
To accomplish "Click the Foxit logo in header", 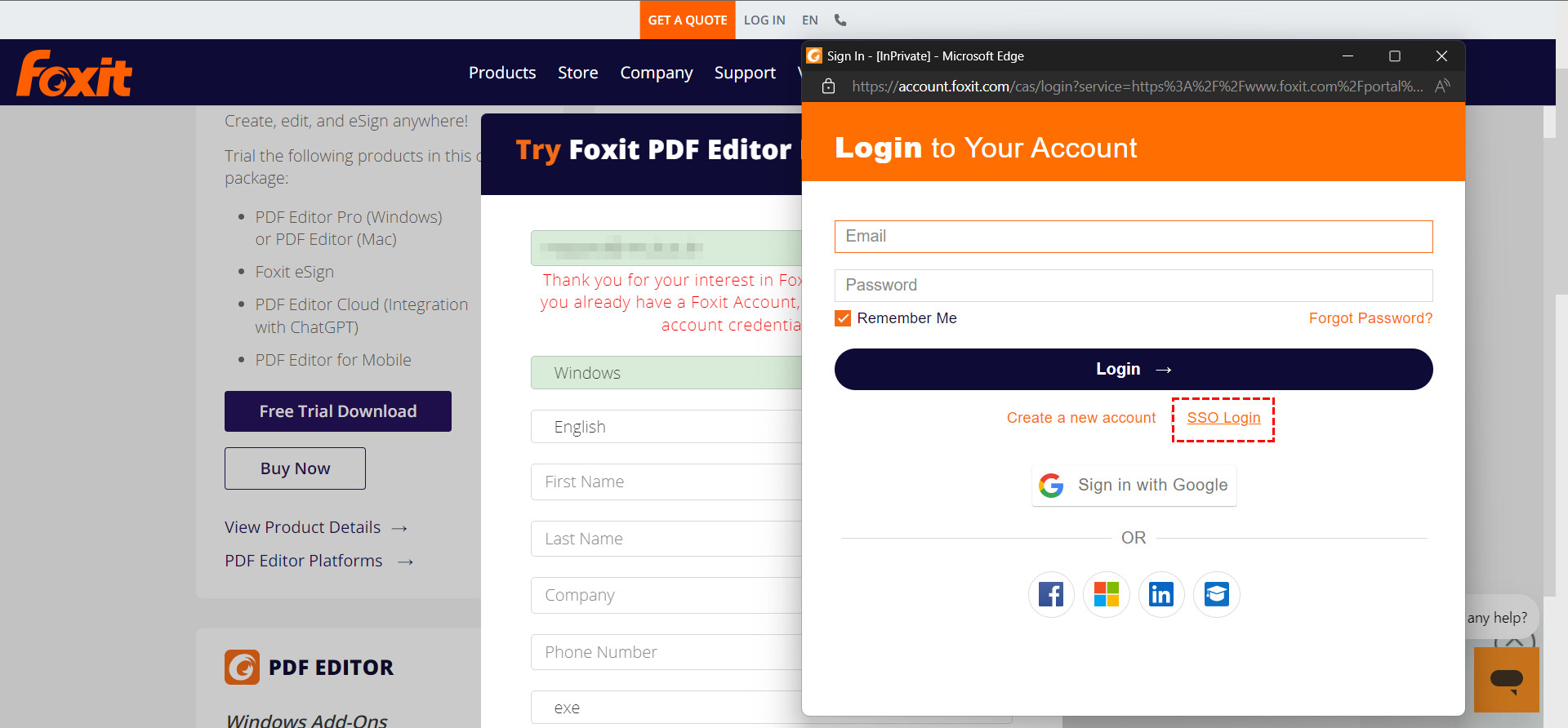I will click(x=74, y=73).
